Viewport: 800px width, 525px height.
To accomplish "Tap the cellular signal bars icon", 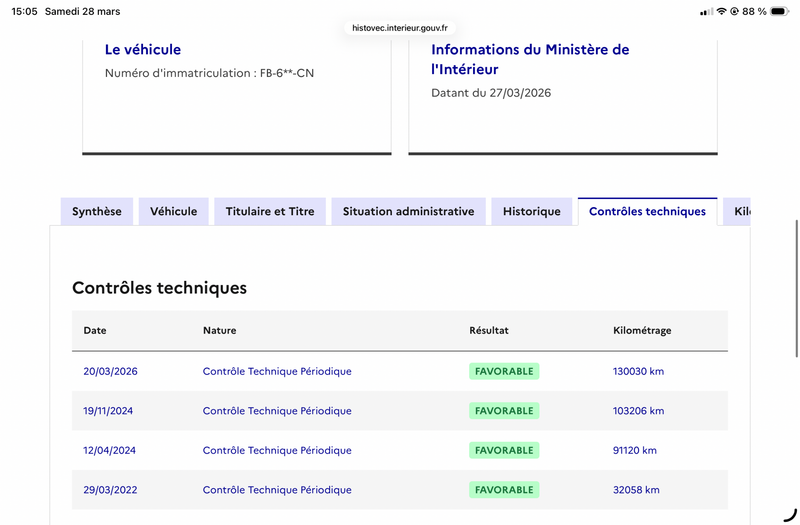I will tap(706, 11).
